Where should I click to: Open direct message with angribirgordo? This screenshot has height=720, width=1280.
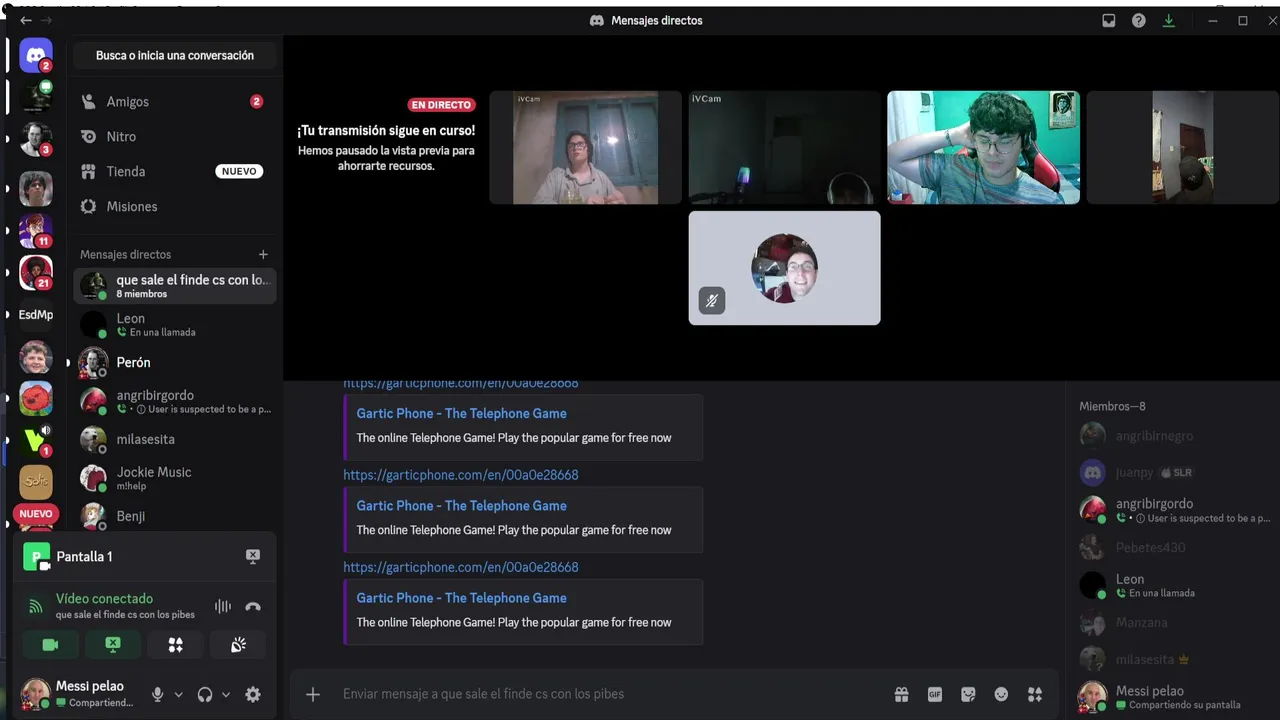(x=174, y=401)
